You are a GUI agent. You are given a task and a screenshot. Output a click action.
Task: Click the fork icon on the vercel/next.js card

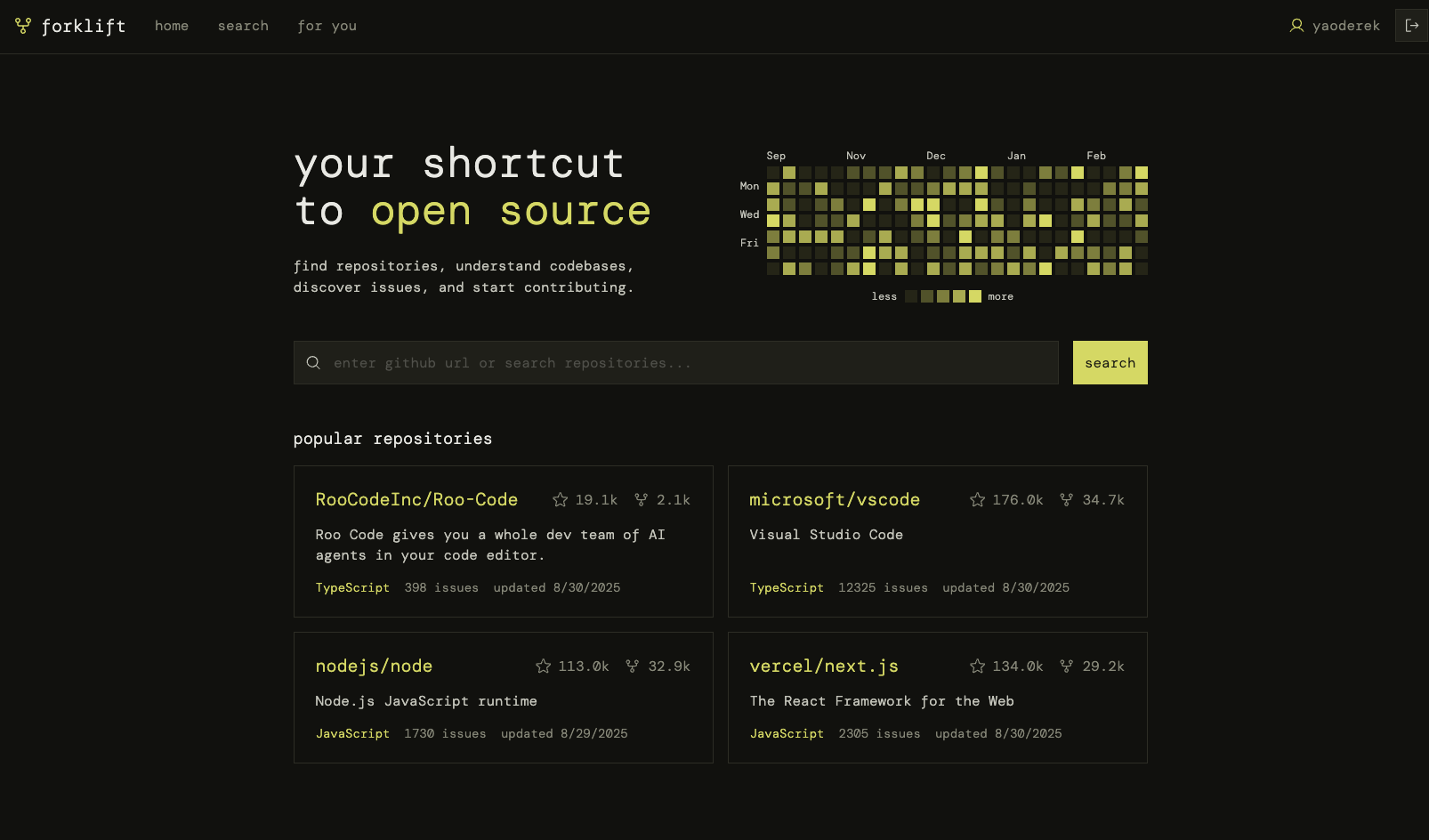tap(1066, 666)
